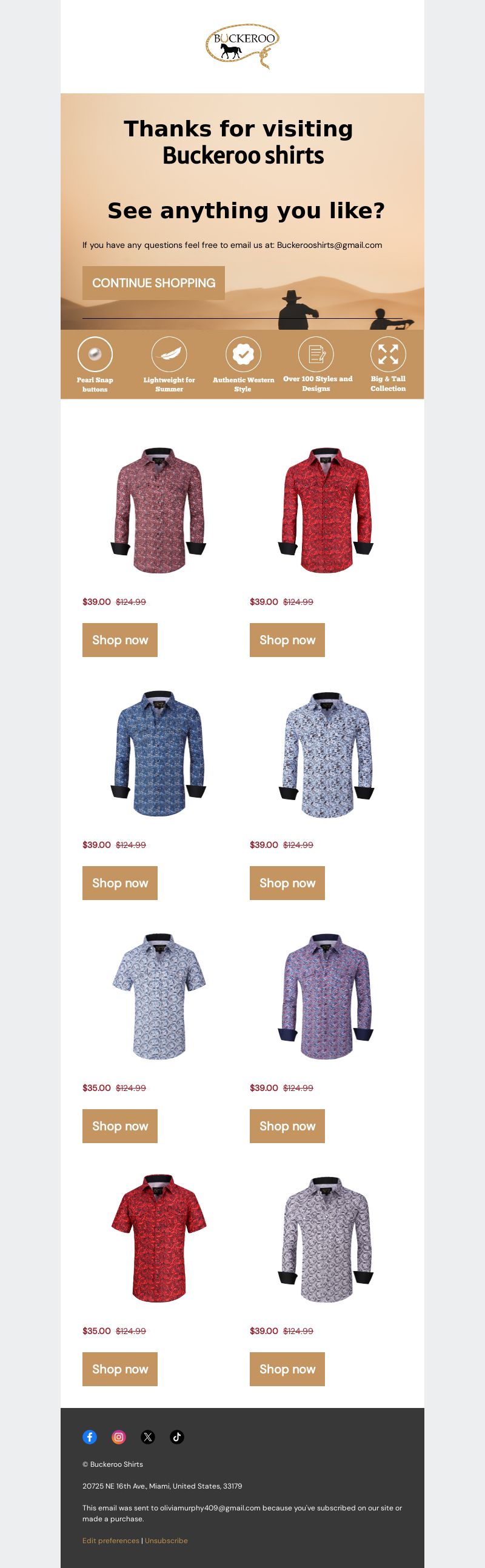Open the Instagram icon in footer
485x1568 pixels.
(x=119, y=1437)
